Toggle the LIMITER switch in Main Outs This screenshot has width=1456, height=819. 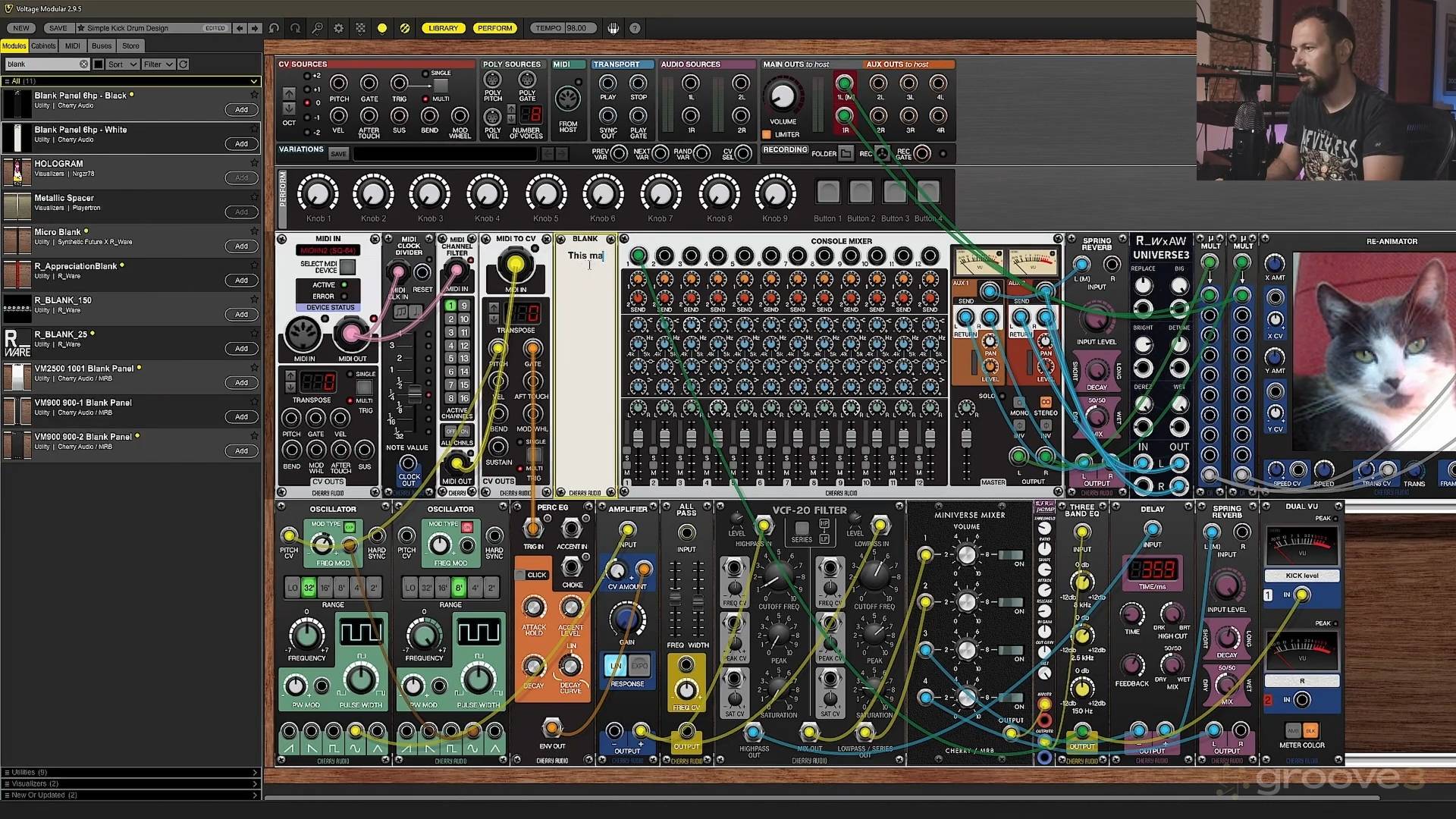click(x=767, y=134)
